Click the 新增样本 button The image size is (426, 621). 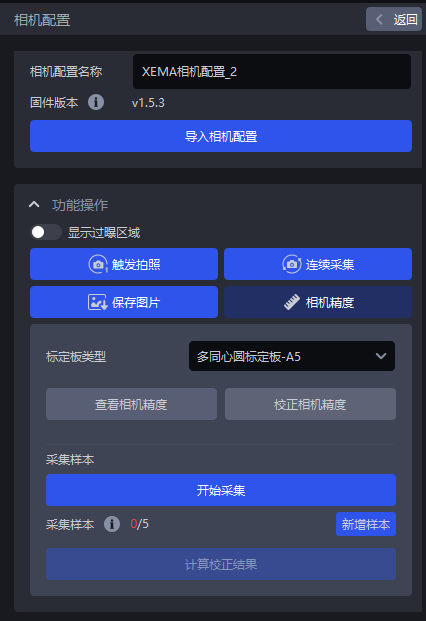tap(366, 524)
